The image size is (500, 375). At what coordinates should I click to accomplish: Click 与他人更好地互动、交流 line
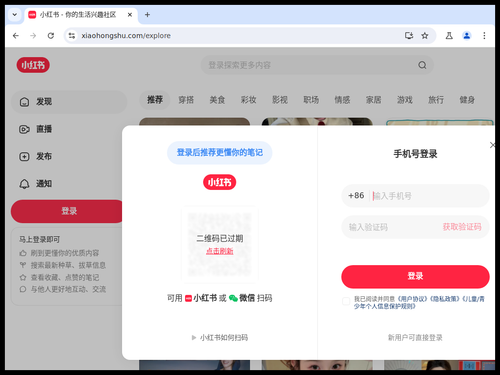click(68, 289)
